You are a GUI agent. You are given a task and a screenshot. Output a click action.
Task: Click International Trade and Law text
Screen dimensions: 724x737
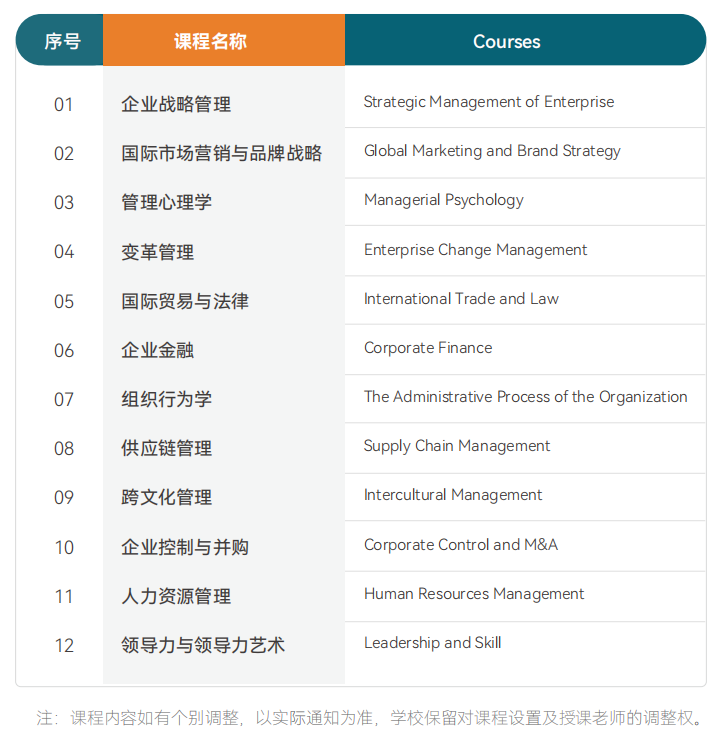pos(461,299)
